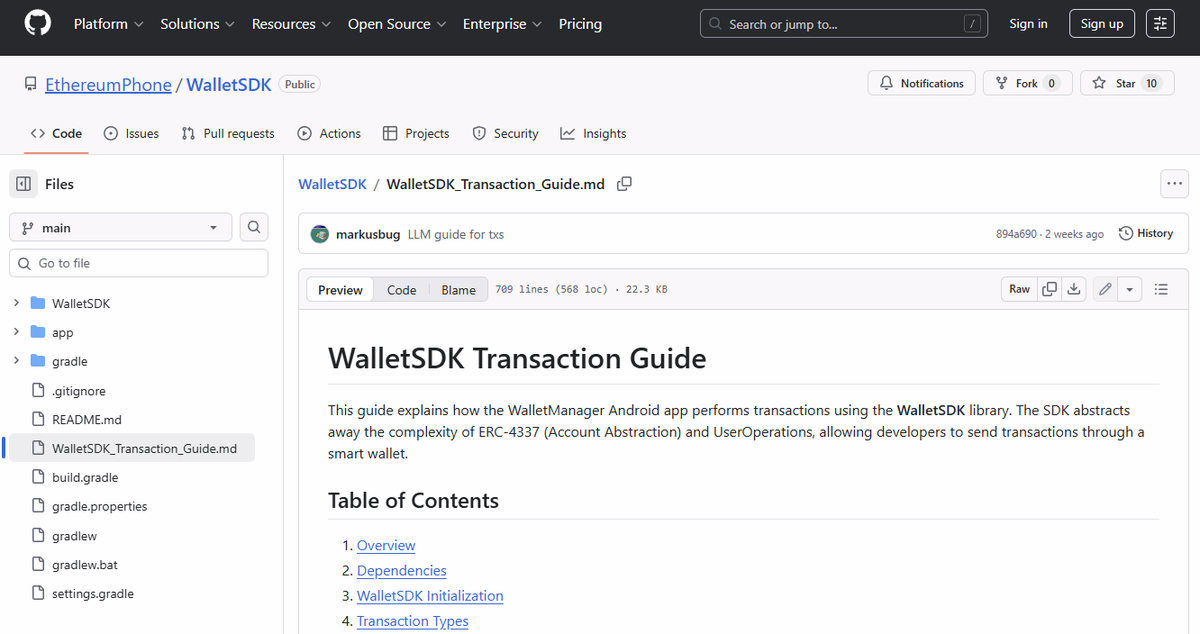Open the outline list icon
Screen dimensions: 1200x634
pyautogui.click(x=1161, y=289)
